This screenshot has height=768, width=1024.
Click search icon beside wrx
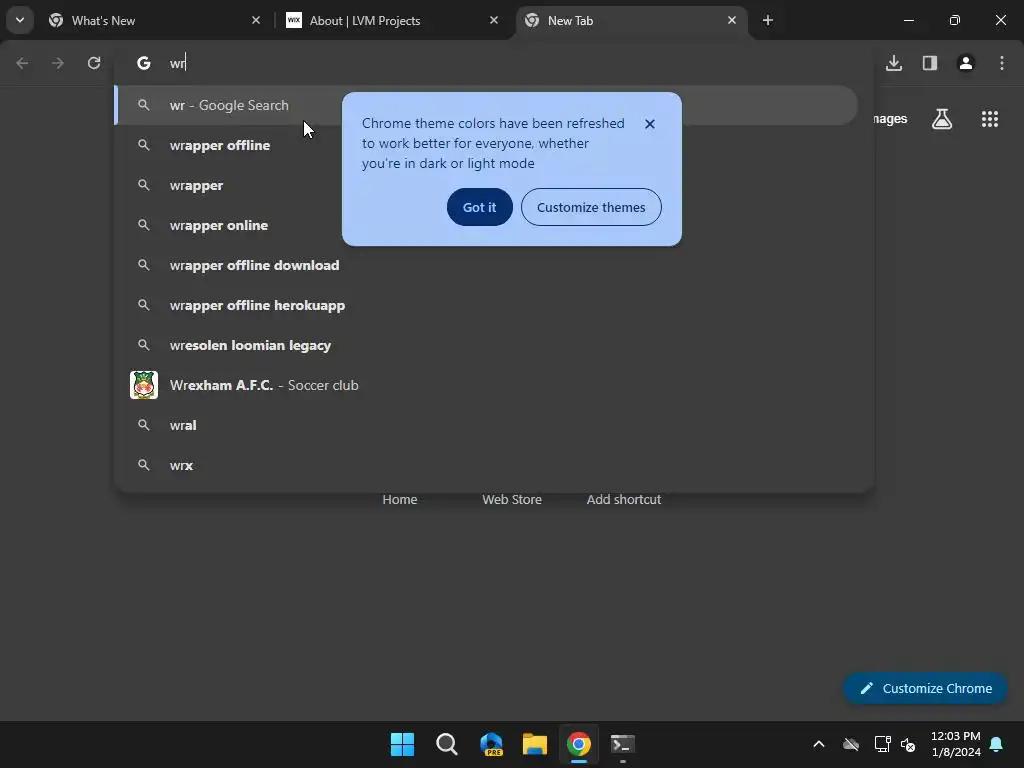click(x=144, y=465)
